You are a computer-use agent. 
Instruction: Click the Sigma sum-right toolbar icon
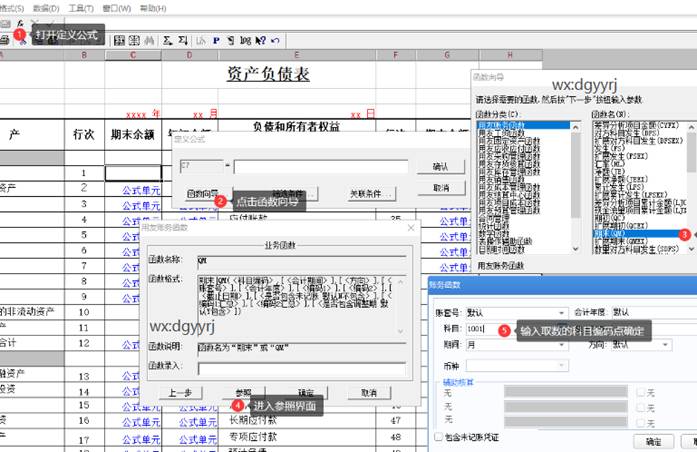(x=168, y=40)
